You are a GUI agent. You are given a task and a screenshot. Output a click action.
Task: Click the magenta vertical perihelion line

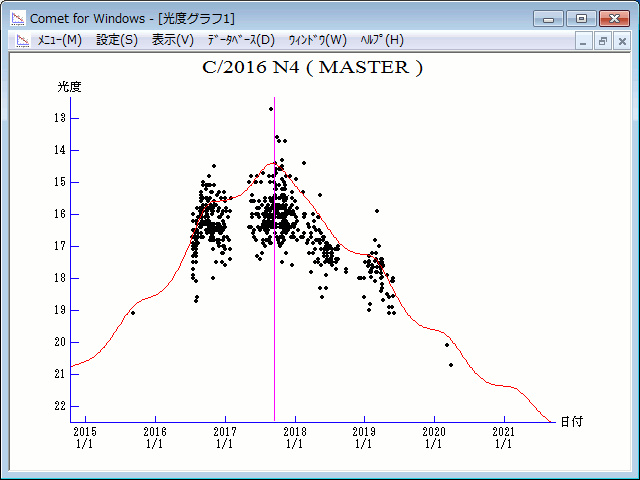pyautogui.click(x=274, y=300)
